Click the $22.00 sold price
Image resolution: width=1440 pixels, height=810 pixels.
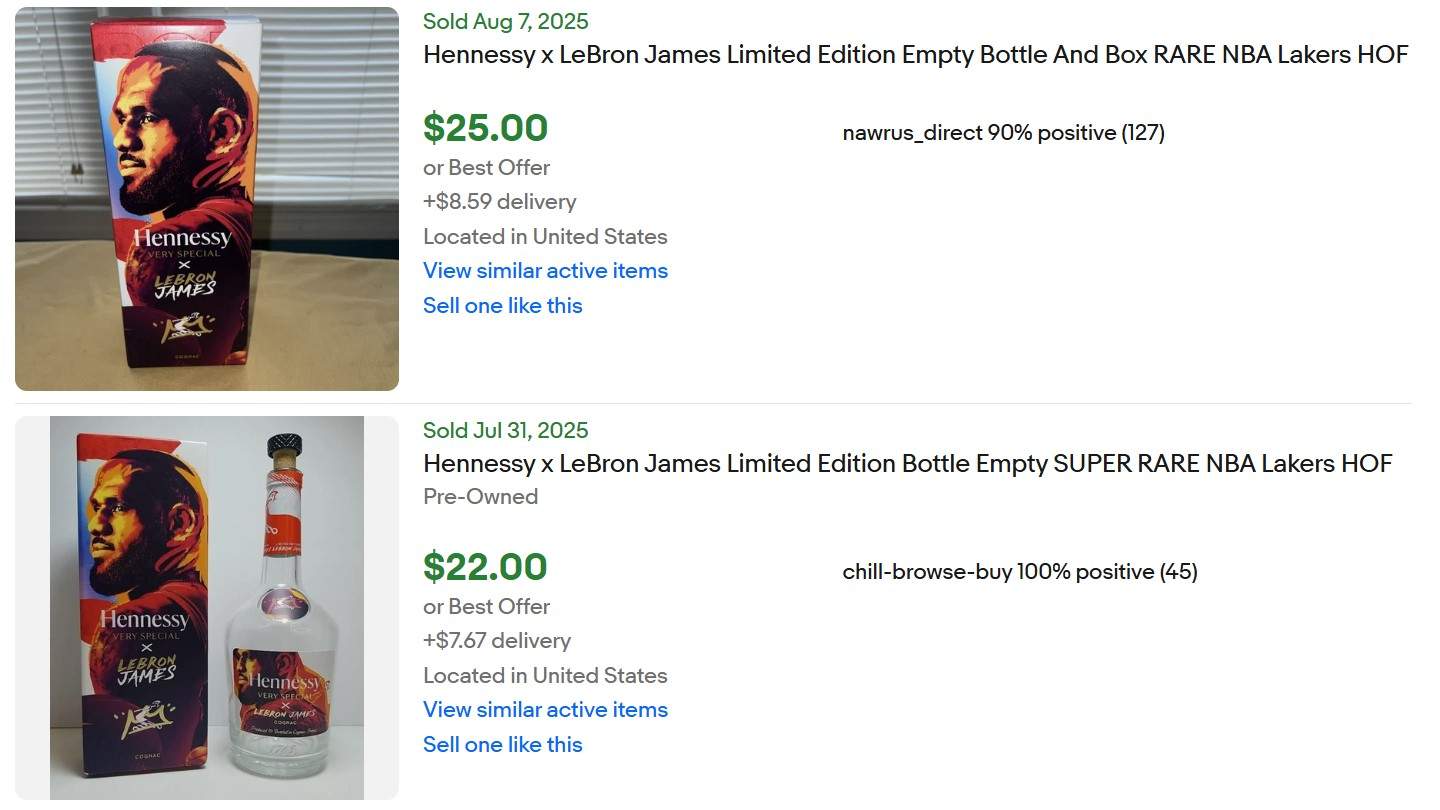pos(485,567)
